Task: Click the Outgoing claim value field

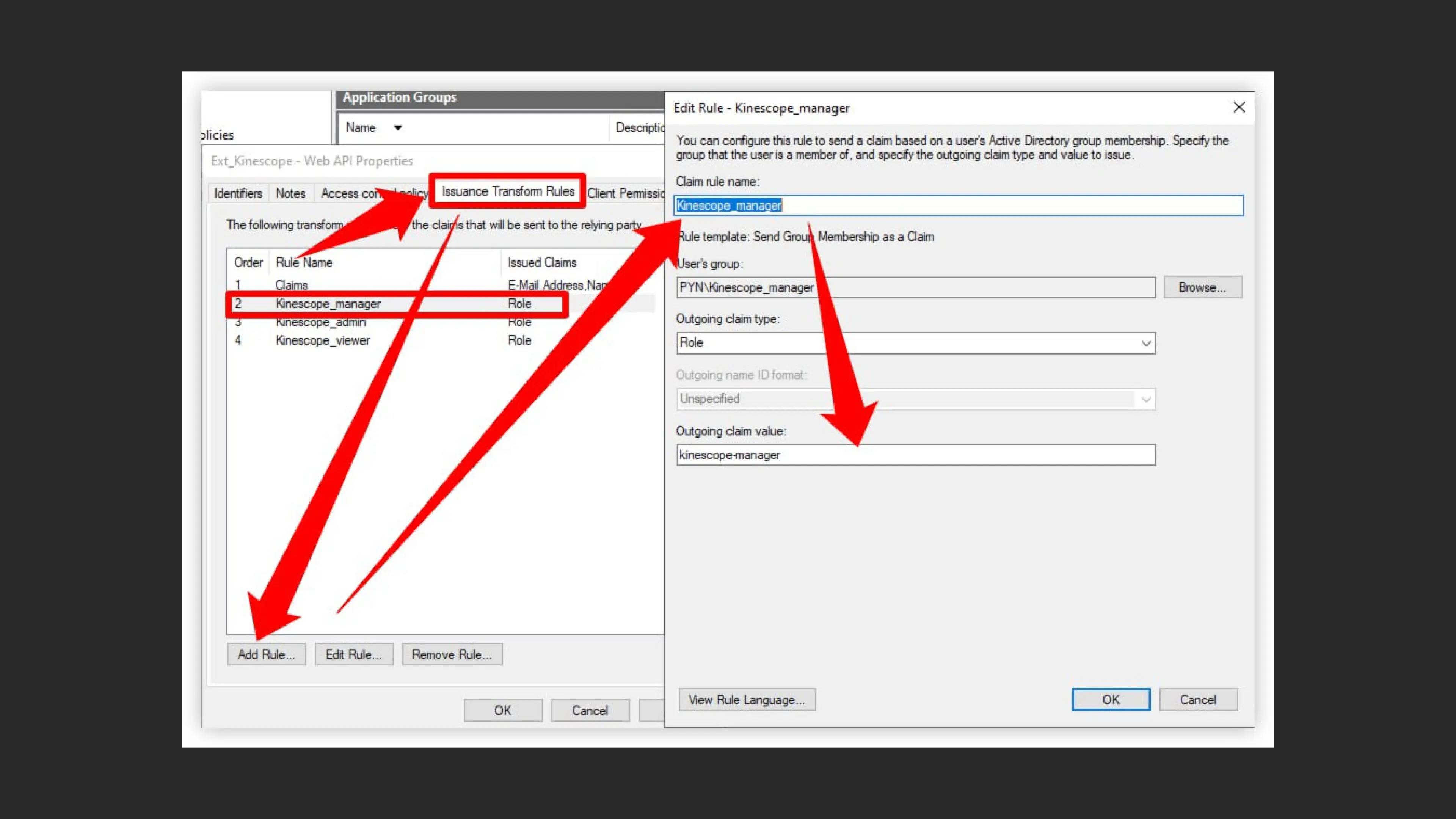Action: 915,455
